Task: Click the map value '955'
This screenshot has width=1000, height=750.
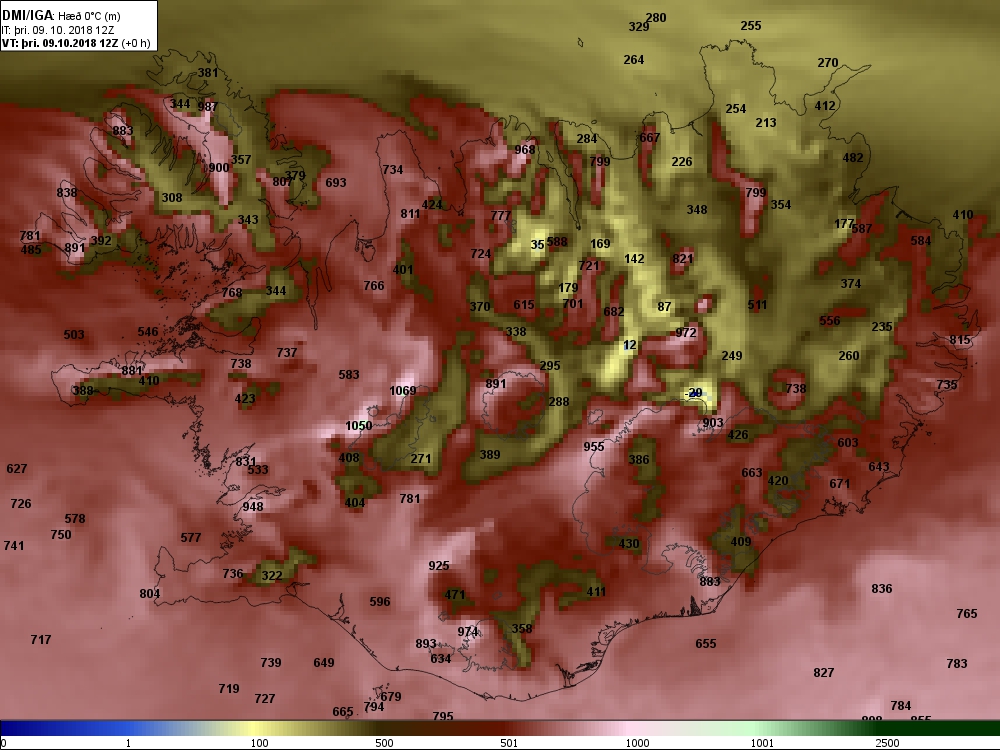Action: pos(594,446)
